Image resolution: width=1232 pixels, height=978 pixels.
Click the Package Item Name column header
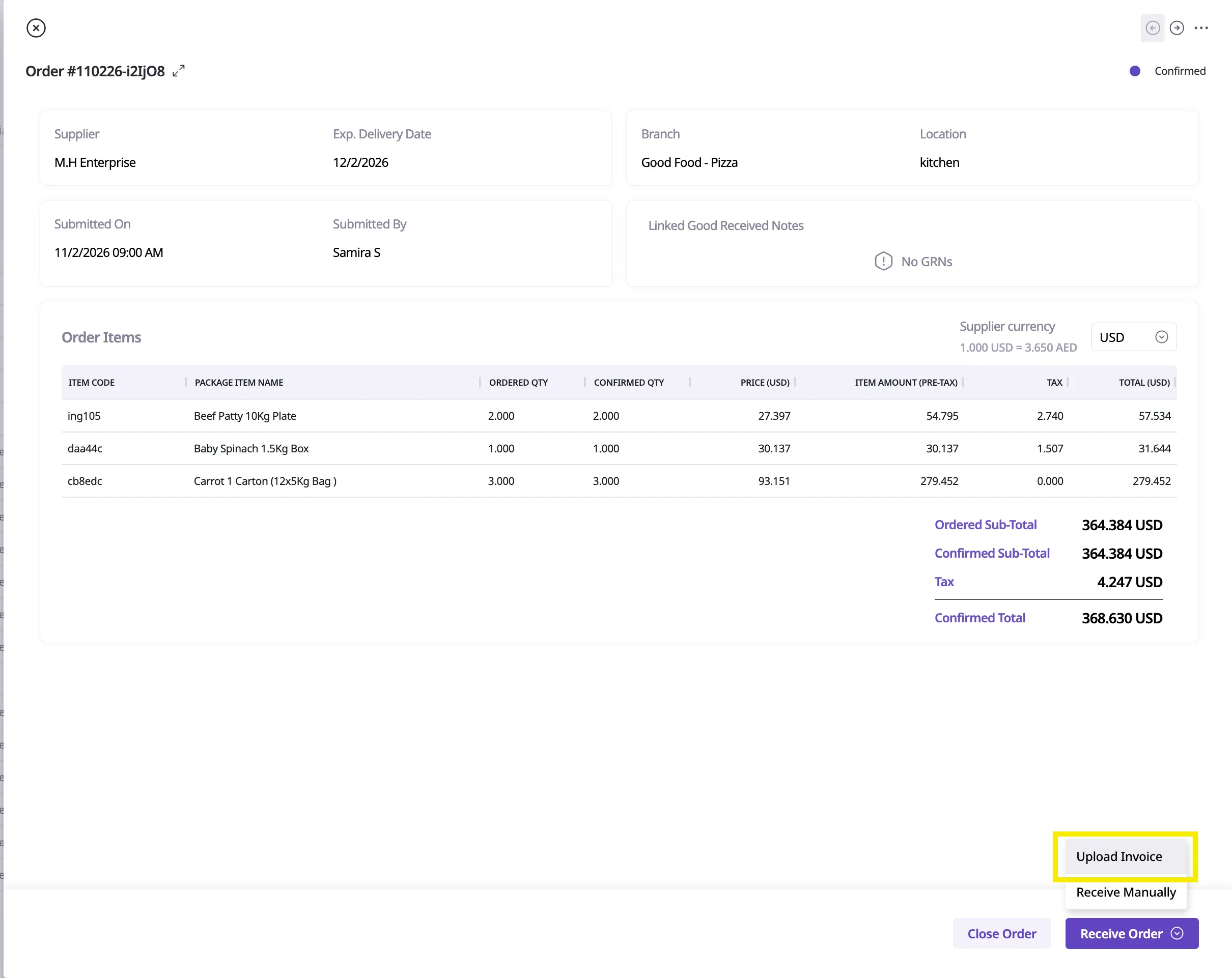click(239, 382)
